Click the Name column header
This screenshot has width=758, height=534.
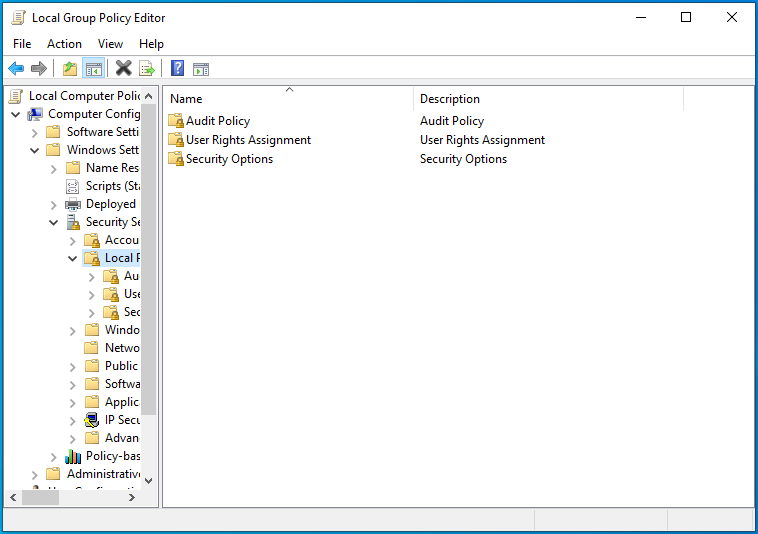pyautogui.click(x=187, y=99)
